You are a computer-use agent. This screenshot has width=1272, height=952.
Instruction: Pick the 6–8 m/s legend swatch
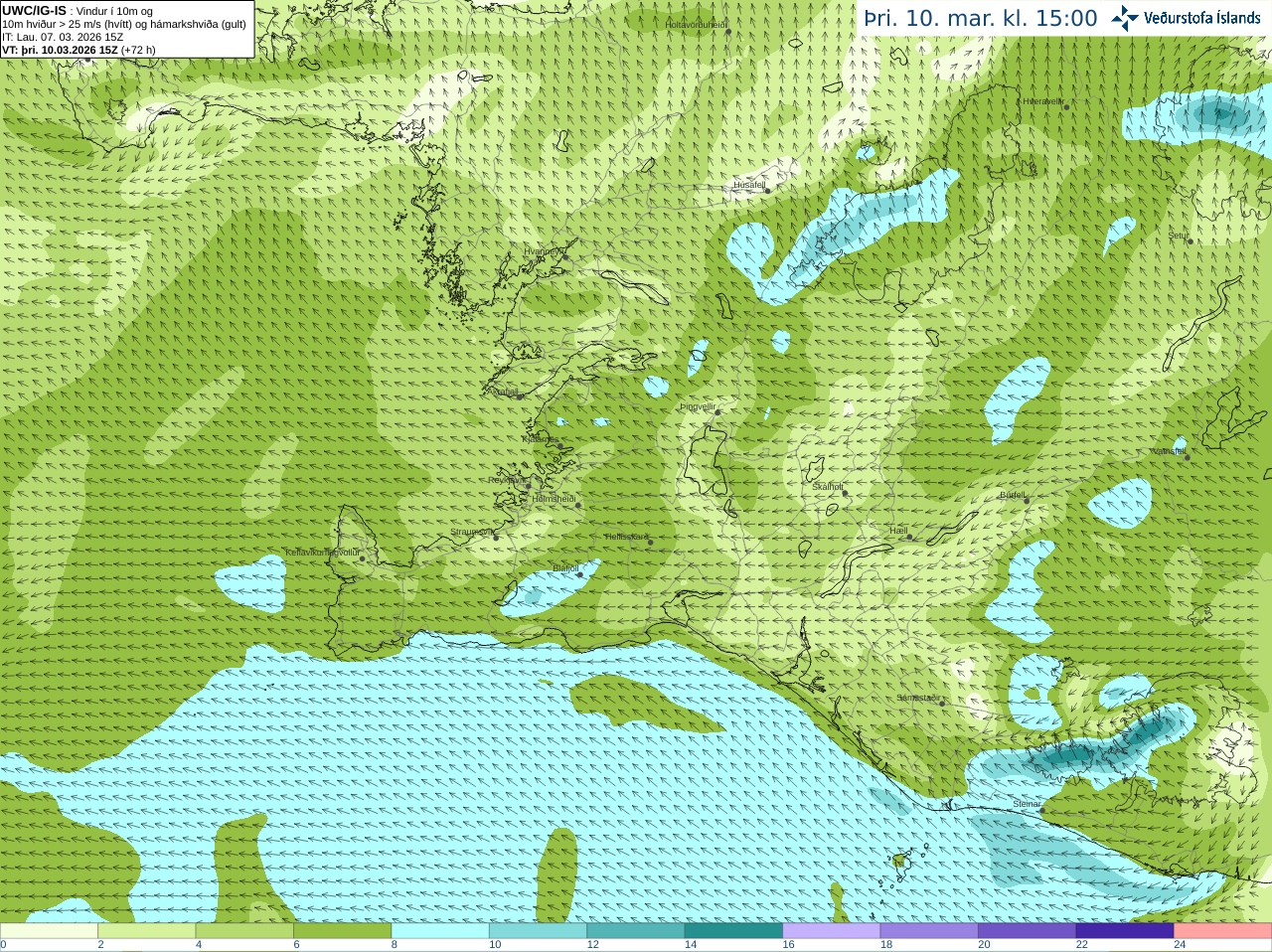coord(342,931)
